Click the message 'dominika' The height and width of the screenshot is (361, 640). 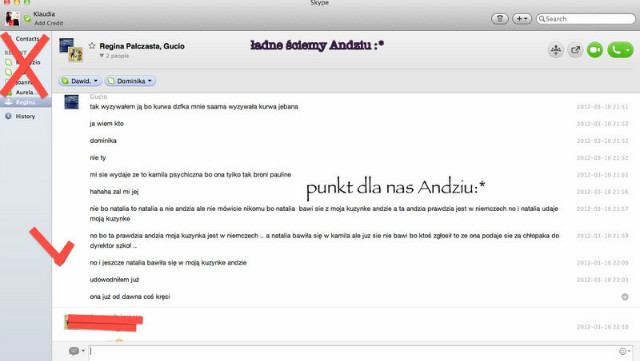(103, 140)
